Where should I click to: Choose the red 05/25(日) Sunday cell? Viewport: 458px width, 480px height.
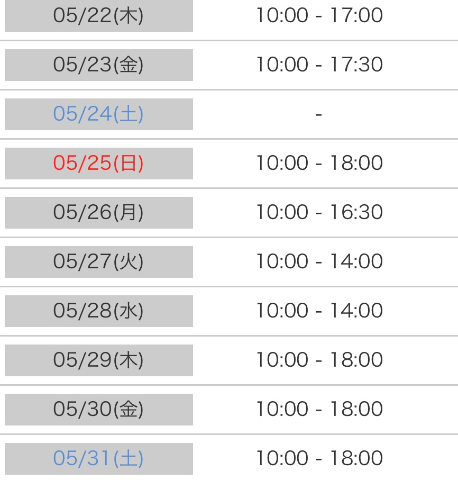coord(99,163)
